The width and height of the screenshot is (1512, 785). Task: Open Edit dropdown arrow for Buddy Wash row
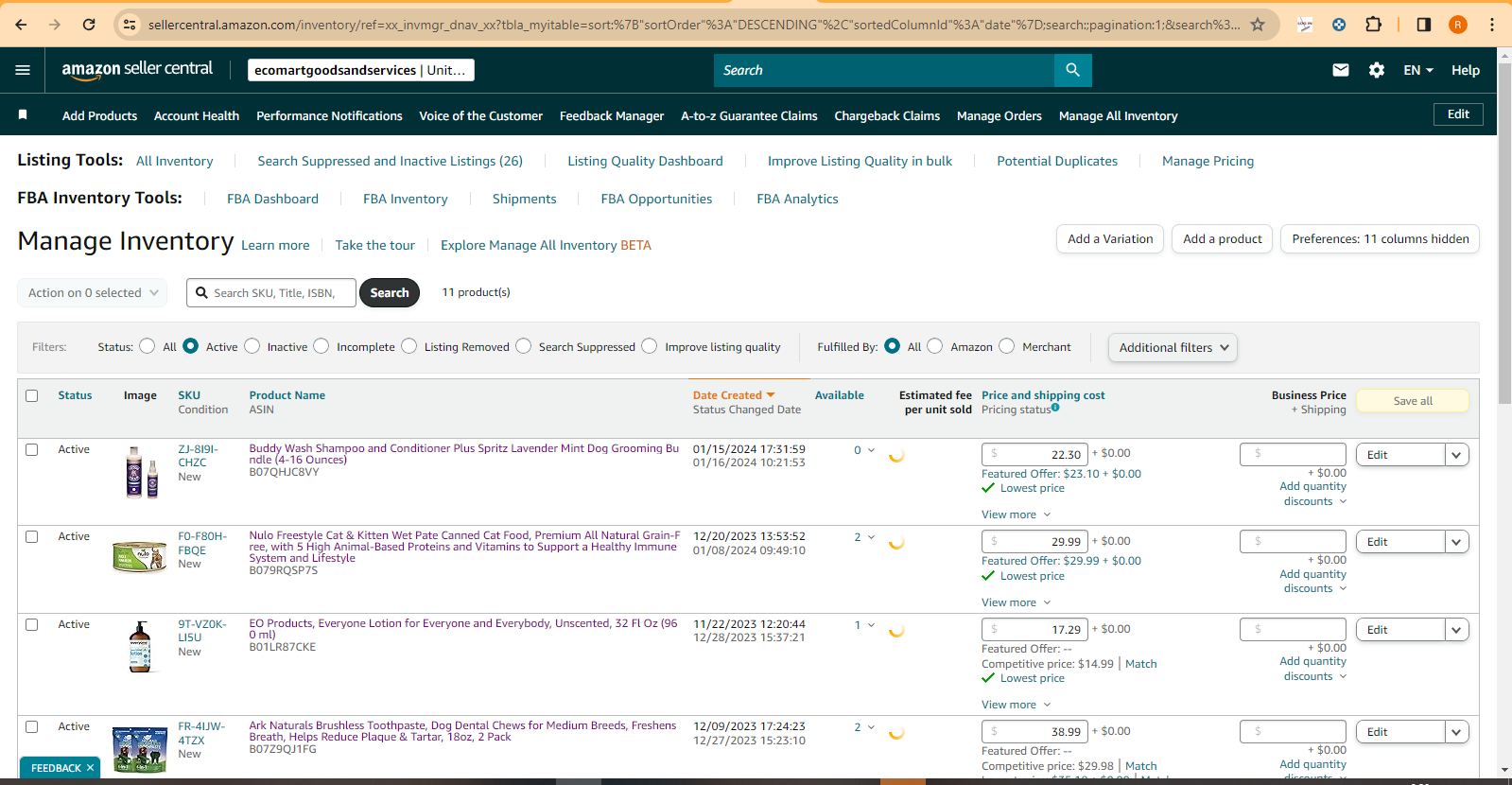pyautogui.click(x=1457, y=455)
